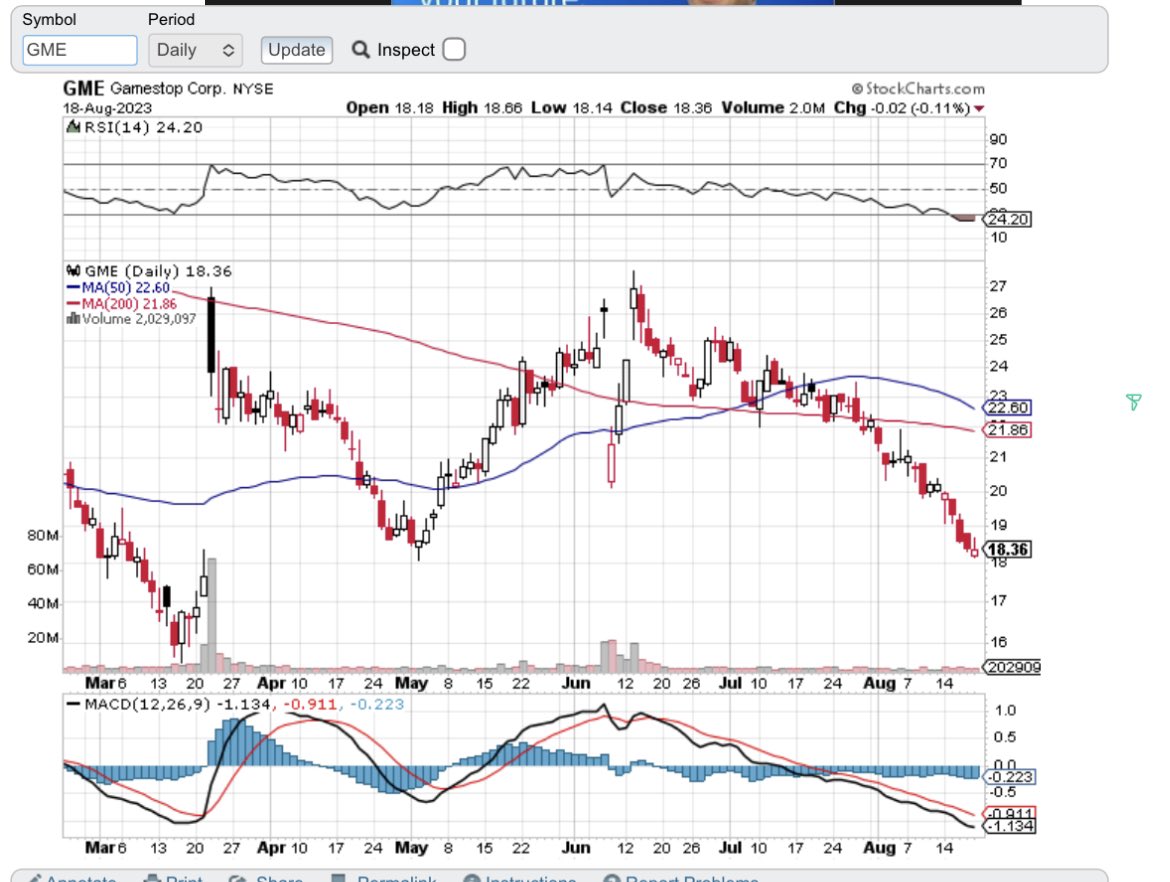This screenshot has height=882, width=1170.
Task: Click the 'Symbol' field label
Action: coord(49,19)
